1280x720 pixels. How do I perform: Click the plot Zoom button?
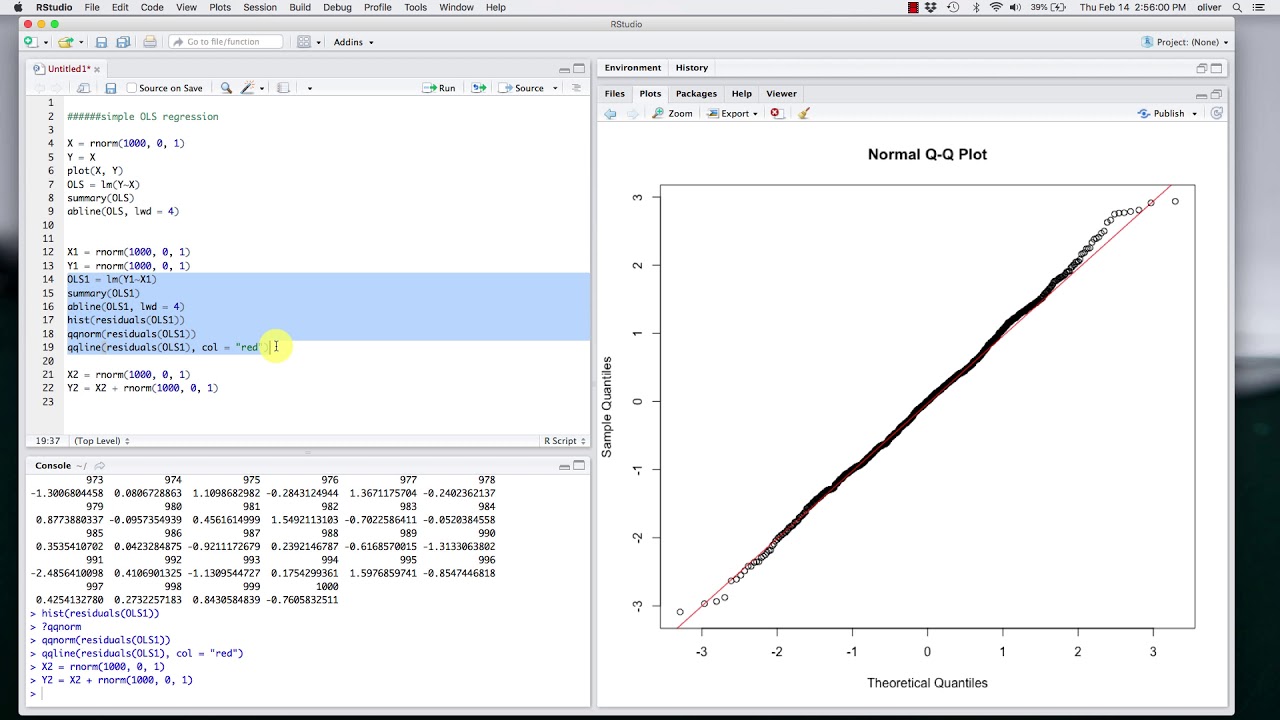(x=672, y=114)
